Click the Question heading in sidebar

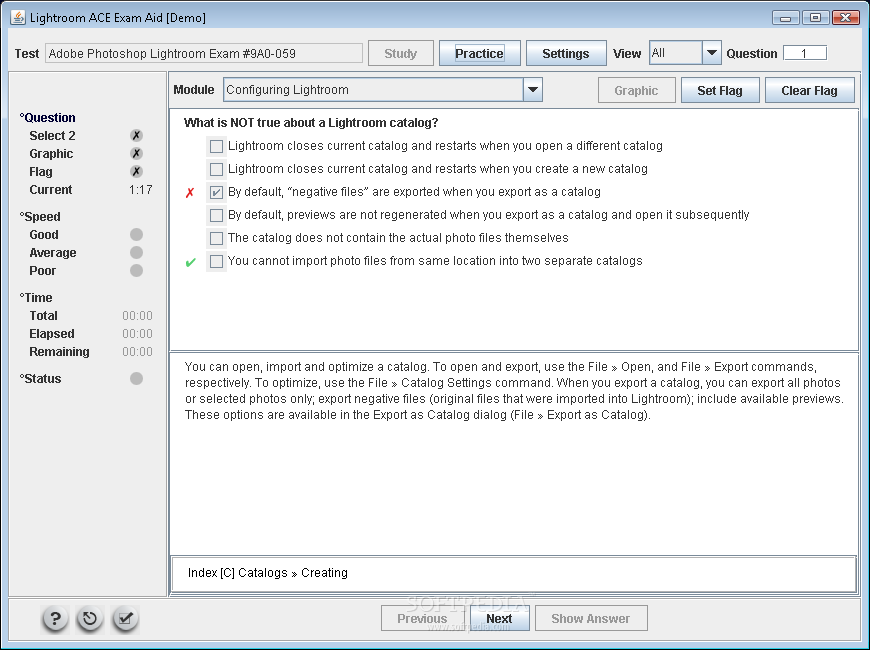[48, 118]
